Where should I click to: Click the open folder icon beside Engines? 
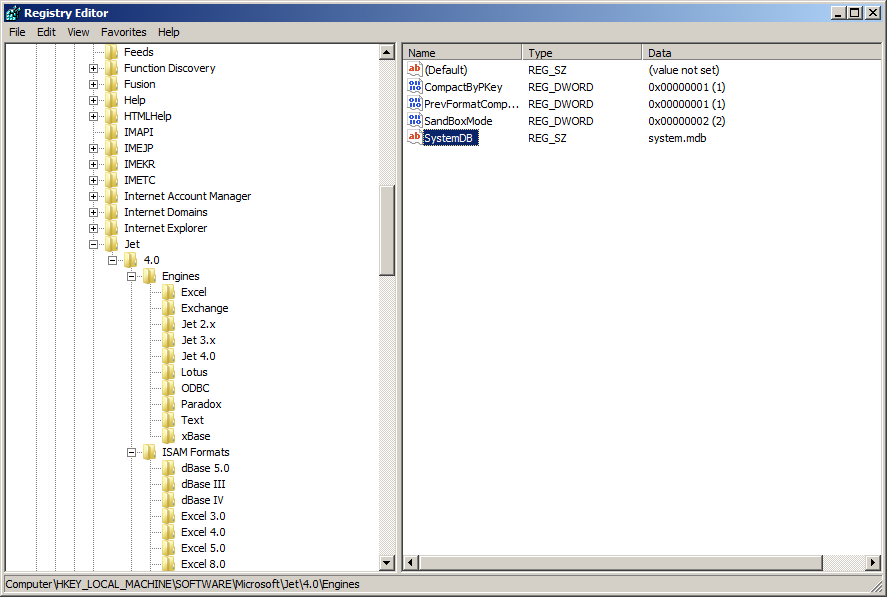(x=148, y=275)
